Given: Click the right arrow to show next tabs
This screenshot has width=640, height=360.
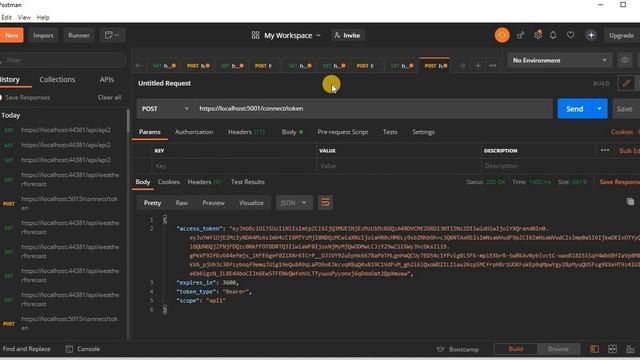Looking at the screenshot, I should 462,65.
